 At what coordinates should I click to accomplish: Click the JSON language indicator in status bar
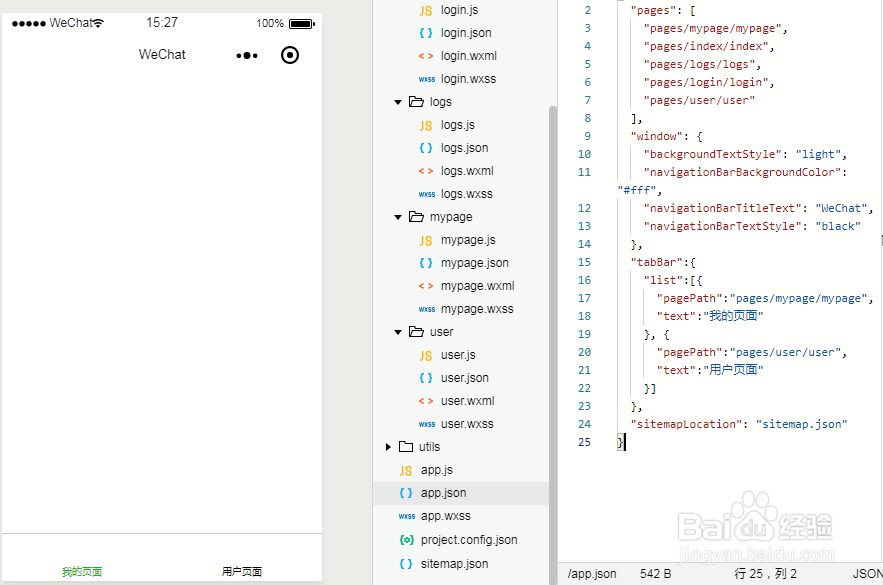(867, 574)
